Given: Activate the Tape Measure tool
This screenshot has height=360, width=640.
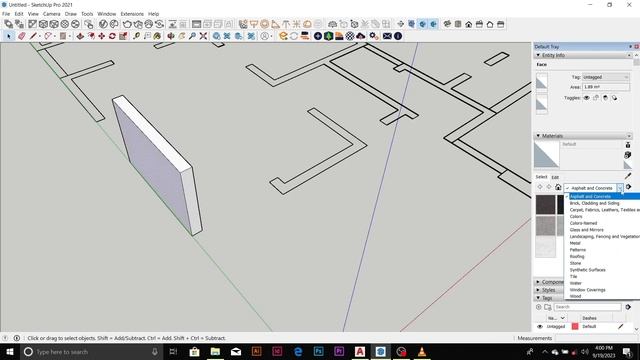Looking at the screenshot, I should (x=136, y=36).
